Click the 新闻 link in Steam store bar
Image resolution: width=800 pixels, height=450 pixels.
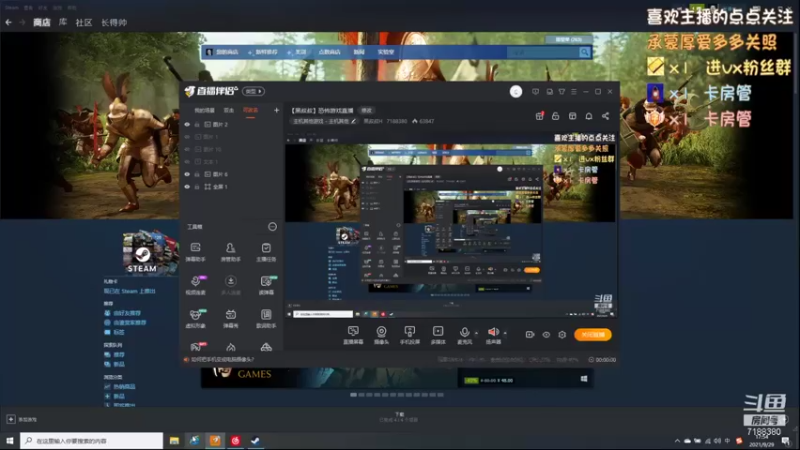359,52
